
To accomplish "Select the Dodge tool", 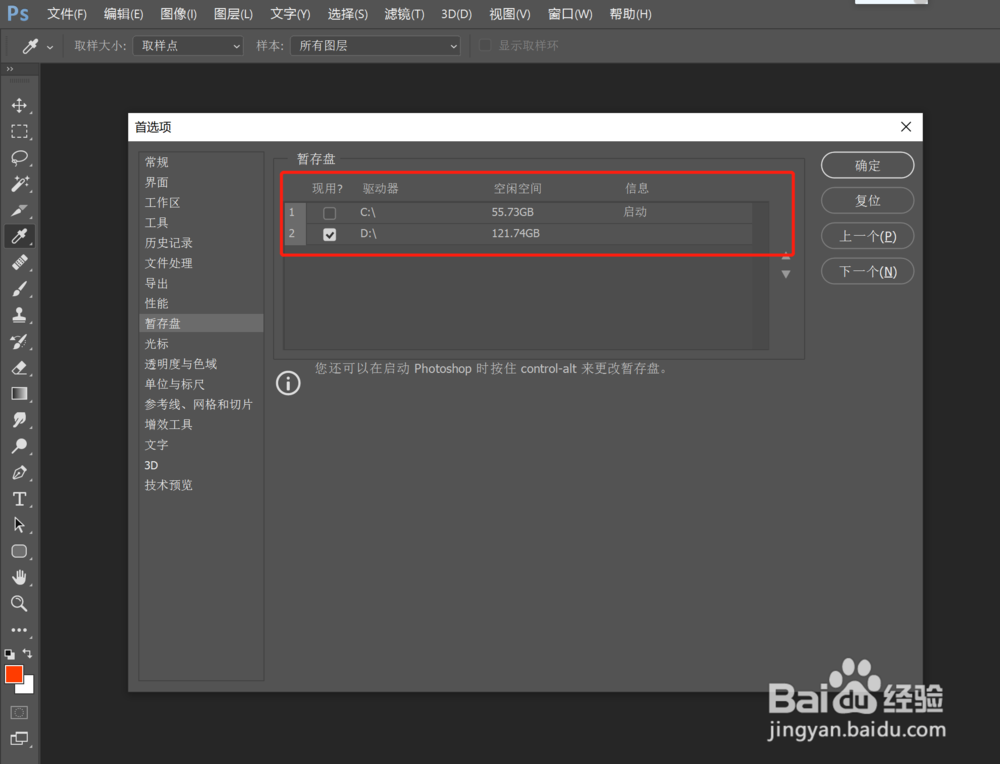I will tap(19, 446).
